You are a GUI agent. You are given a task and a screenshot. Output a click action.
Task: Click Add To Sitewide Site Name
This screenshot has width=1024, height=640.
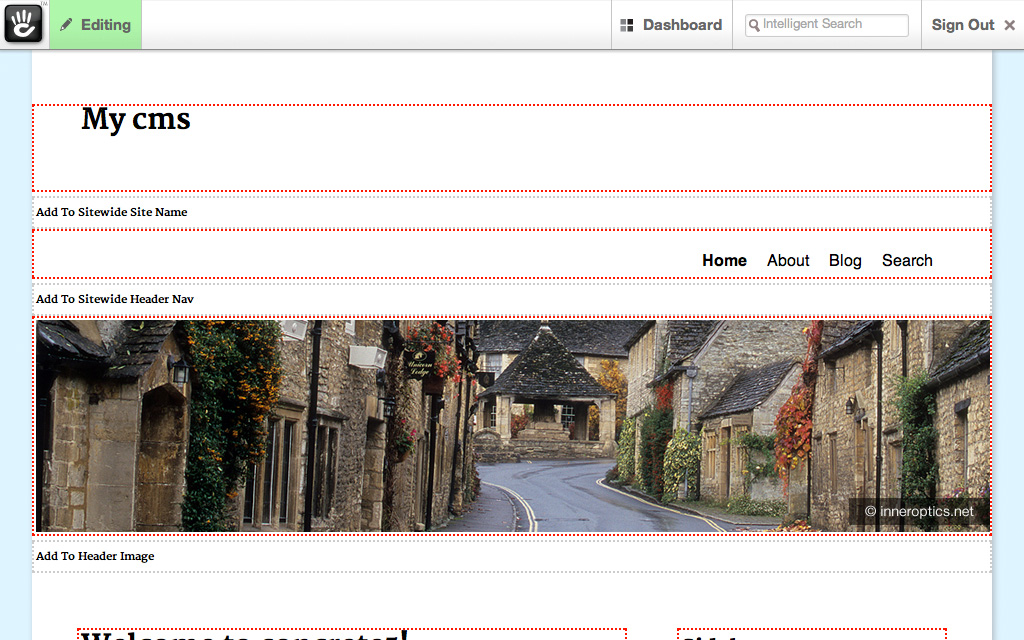[x=112, y=212]
